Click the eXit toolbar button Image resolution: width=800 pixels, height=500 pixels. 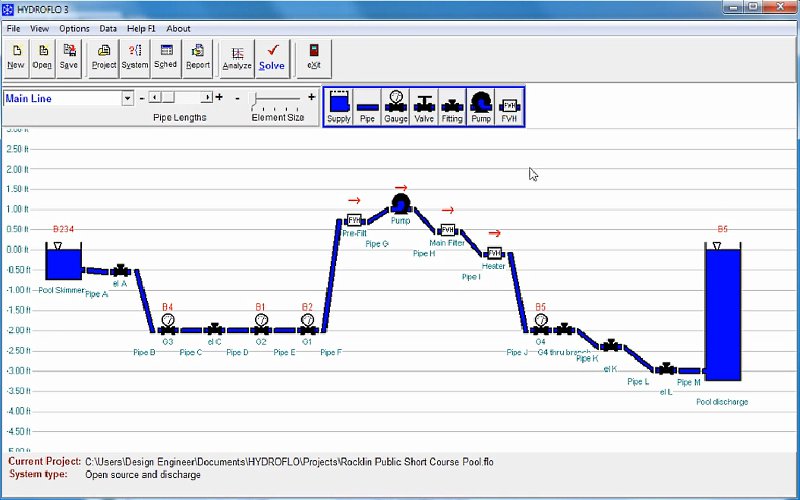pyautogui.click(x=314, y=58)
